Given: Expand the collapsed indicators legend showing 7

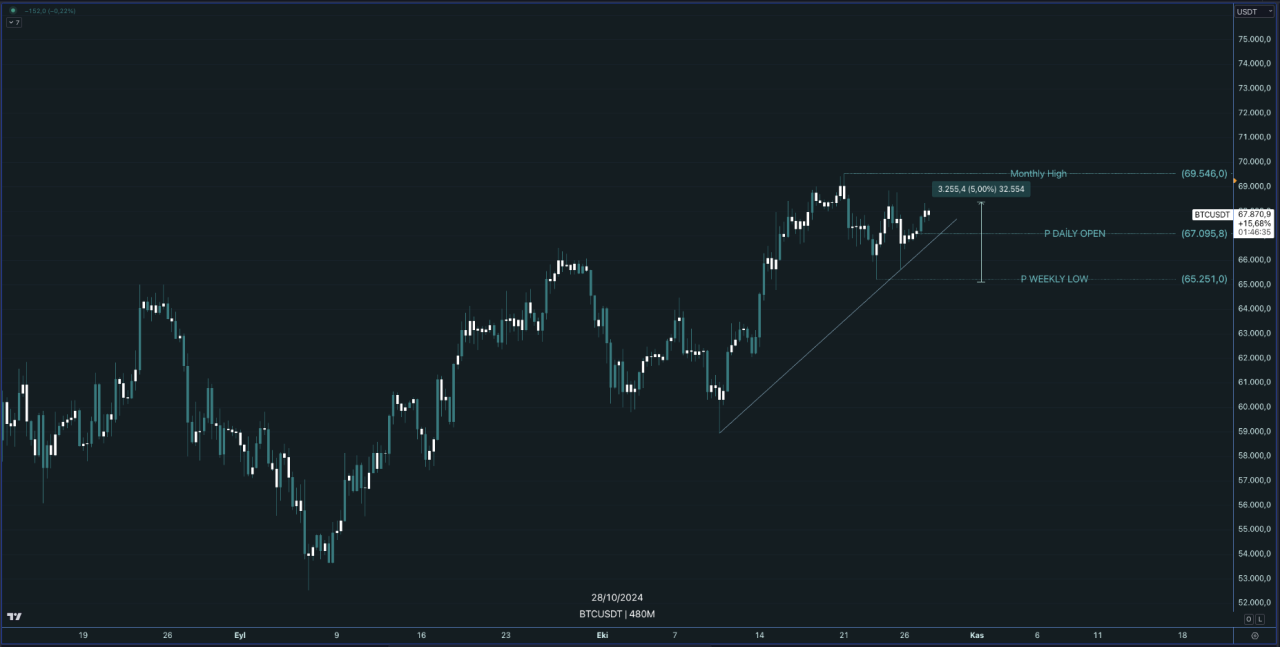Looking at the screenshot, I should tap(16, 21).
